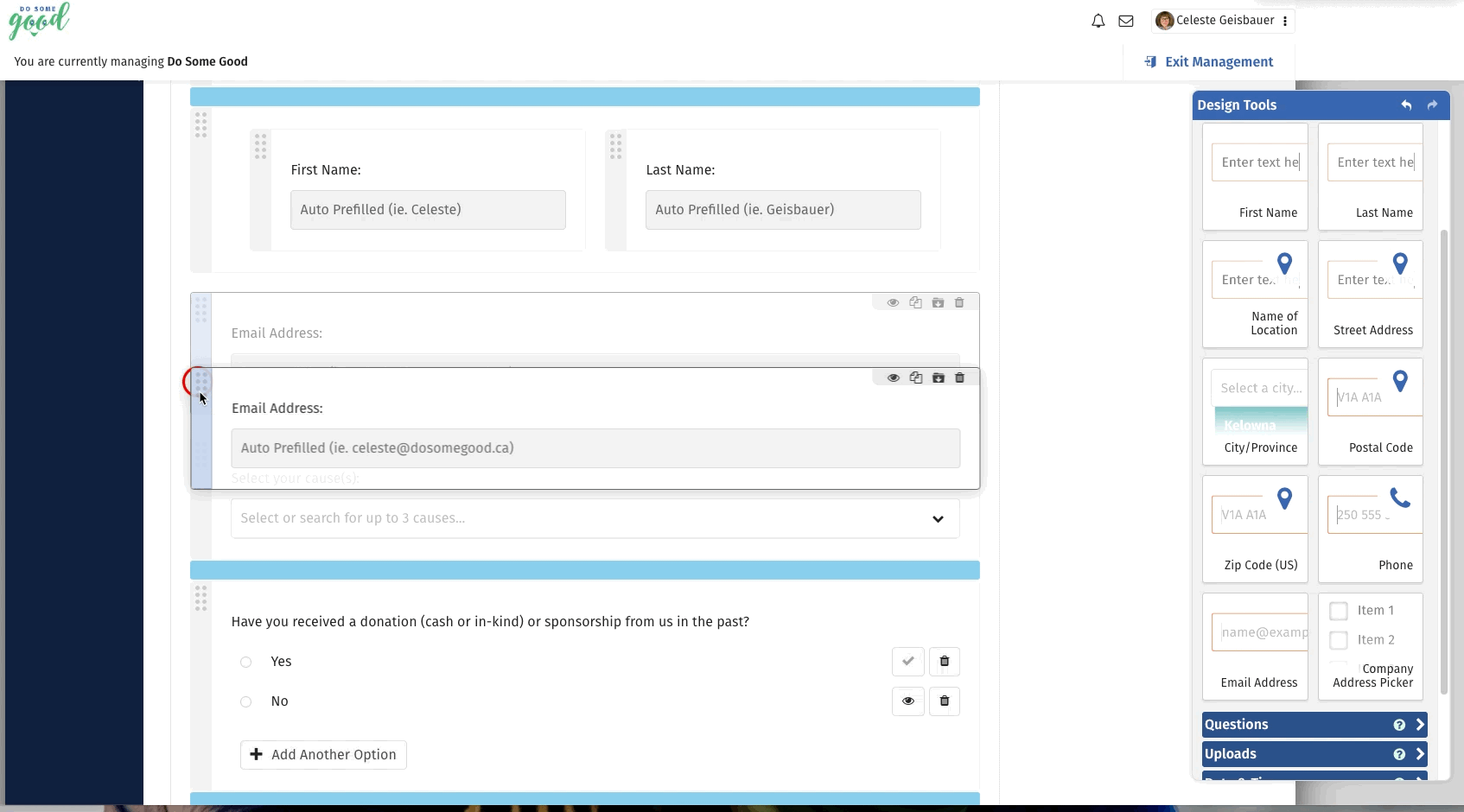Duplicate the dragged Email Address block
This screenshot has width=1464, height=812.
pos(916,377)
